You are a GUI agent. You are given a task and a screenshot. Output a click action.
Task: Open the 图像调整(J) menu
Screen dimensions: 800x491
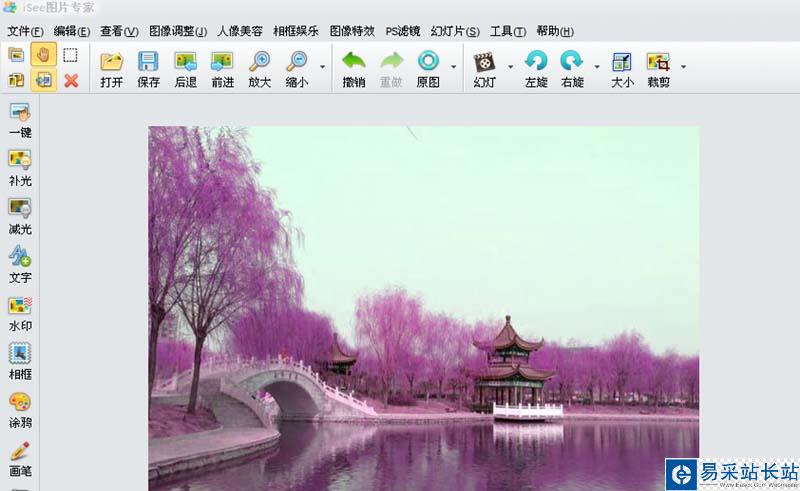(178, 31)
